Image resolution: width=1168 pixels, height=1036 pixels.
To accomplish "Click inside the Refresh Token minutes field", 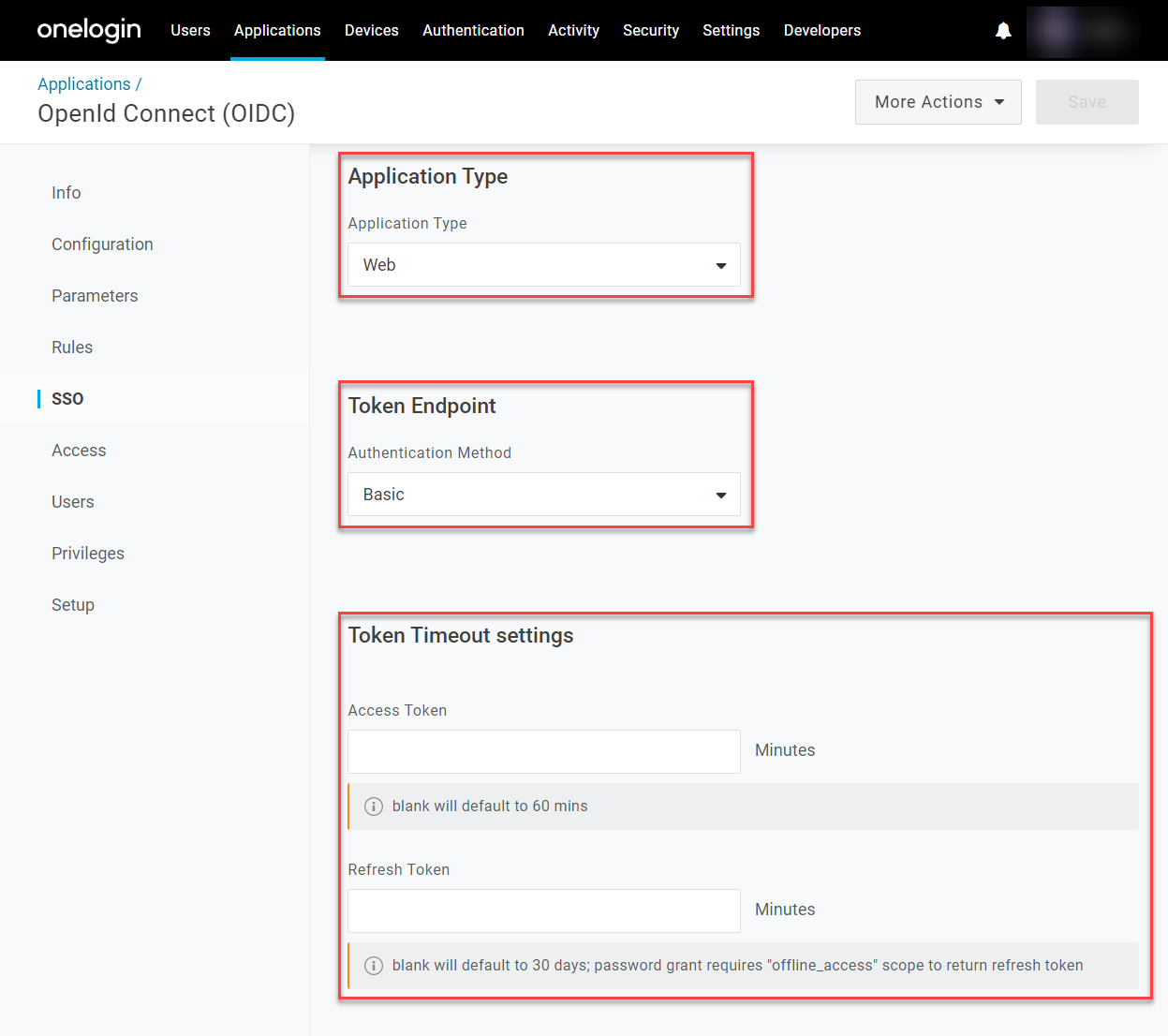I will (x=543, y=910).
